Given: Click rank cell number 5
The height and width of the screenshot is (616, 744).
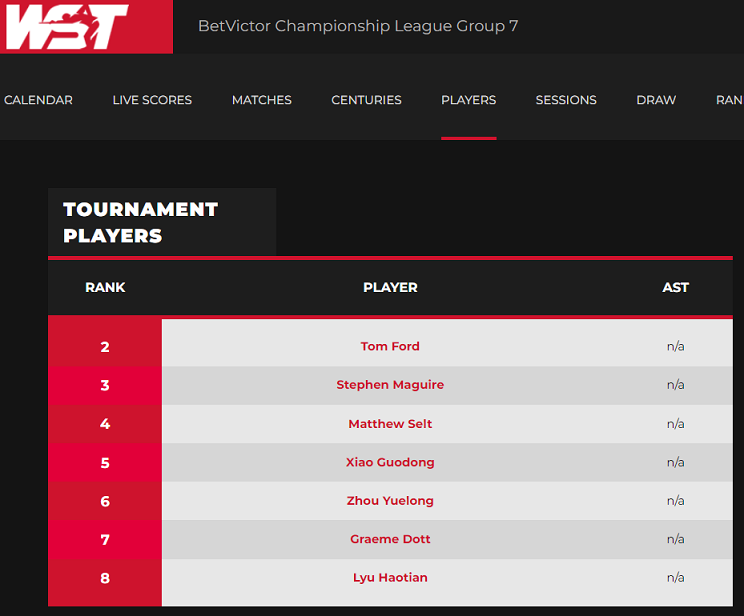Looking at the screenshot, I should (105, 463).
